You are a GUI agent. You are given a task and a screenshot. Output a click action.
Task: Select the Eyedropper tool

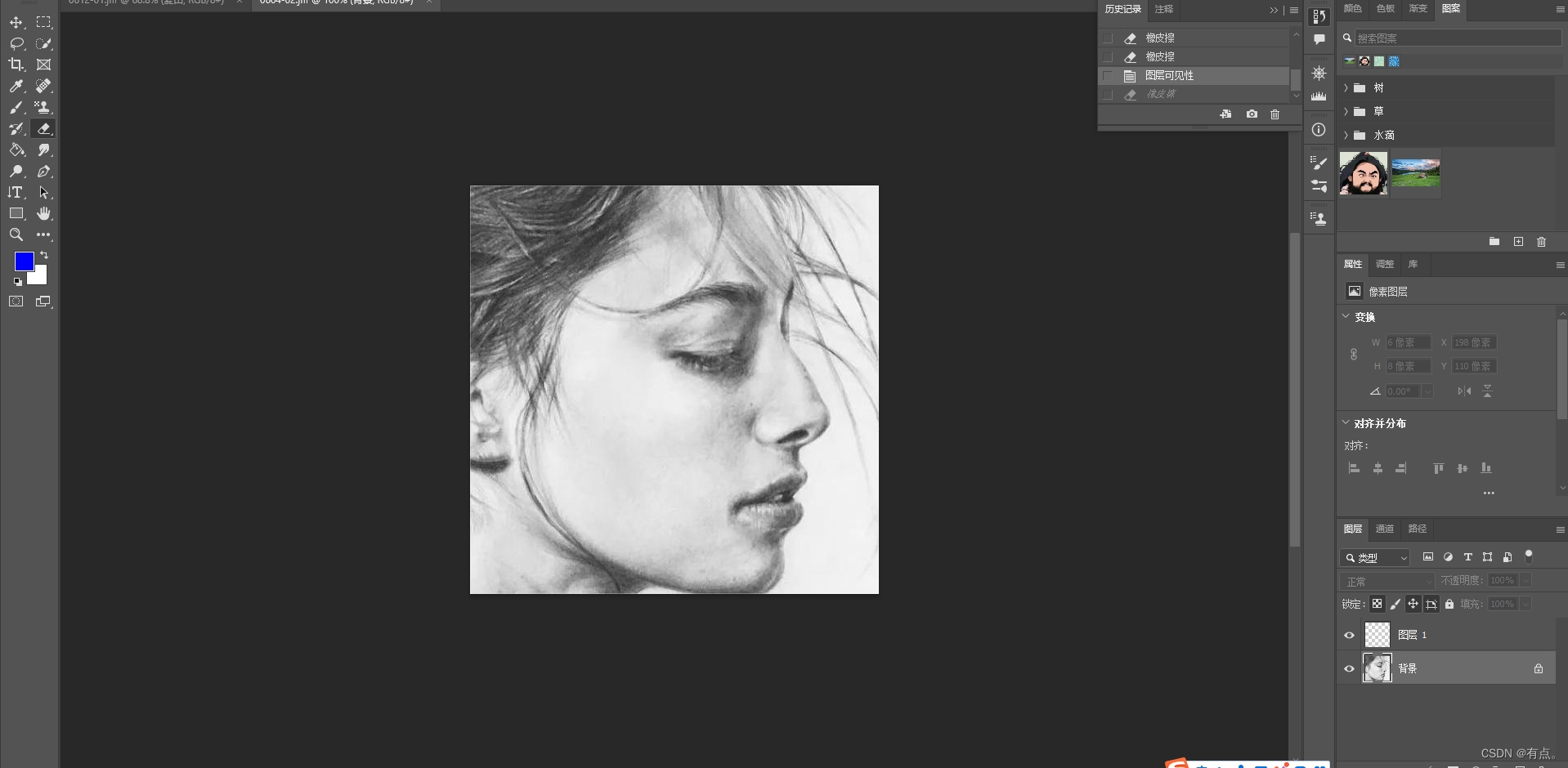point(16,86)
